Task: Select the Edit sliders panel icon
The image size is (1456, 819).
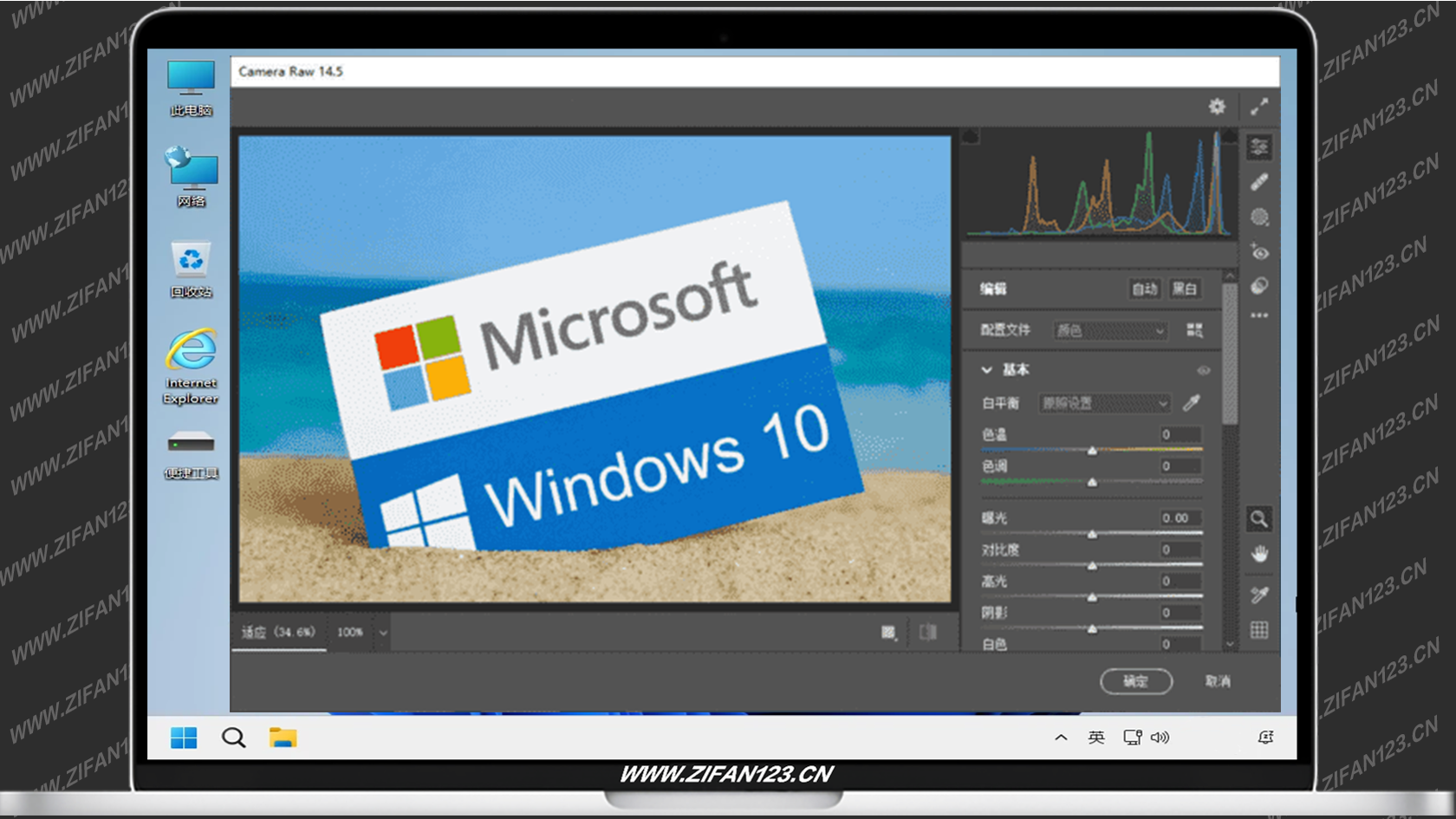Action: pyautogui.click(x=1259, y=147)
